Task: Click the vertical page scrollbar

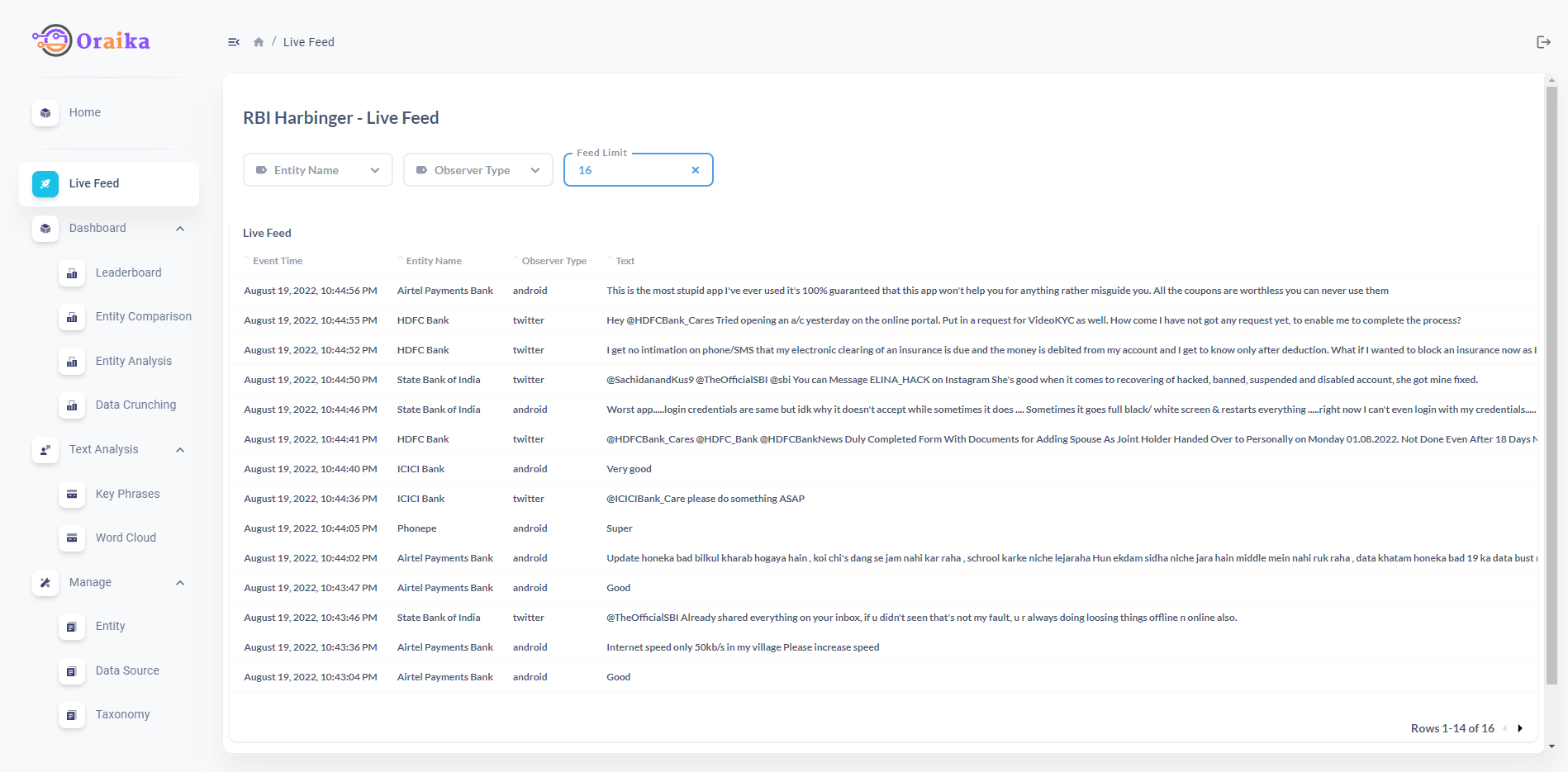Action: 1551,384
